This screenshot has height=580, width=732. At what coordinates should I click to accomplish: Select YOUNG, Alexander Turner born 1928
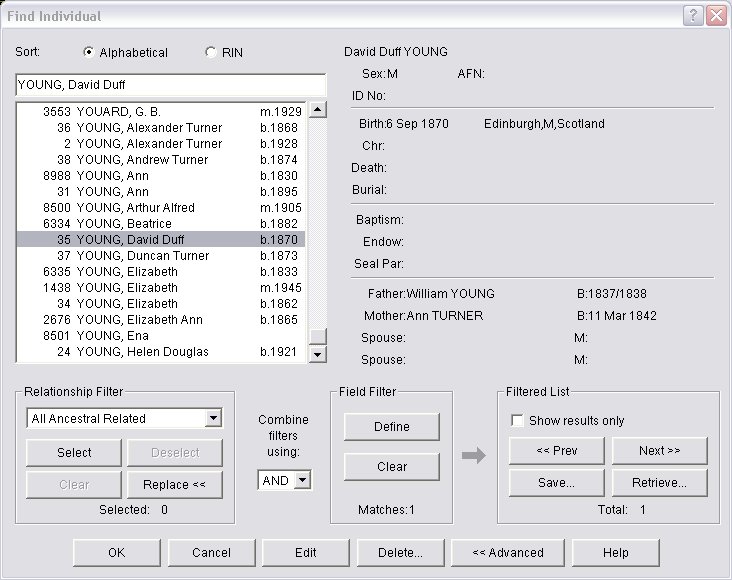coord(161,144)
